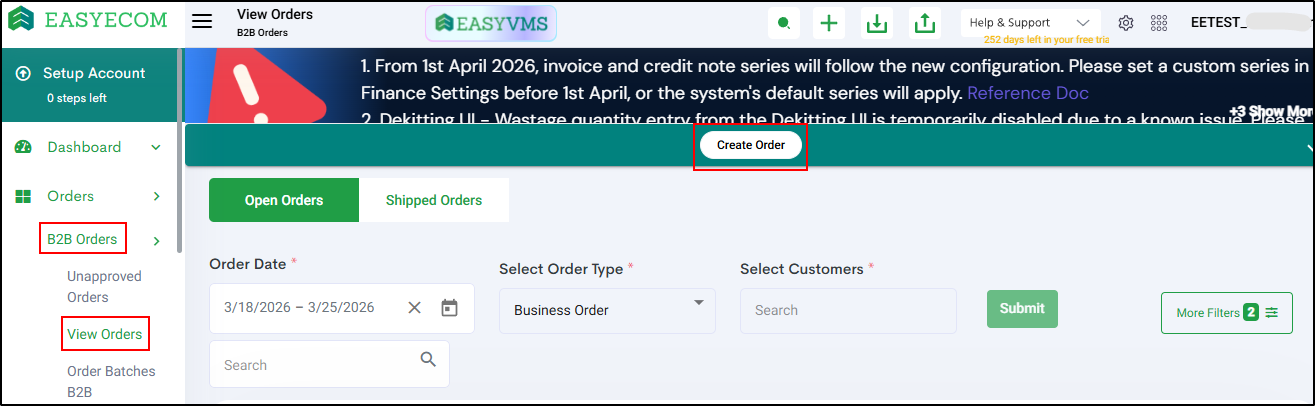Click the green plus add icon

[x=828, y=23]
